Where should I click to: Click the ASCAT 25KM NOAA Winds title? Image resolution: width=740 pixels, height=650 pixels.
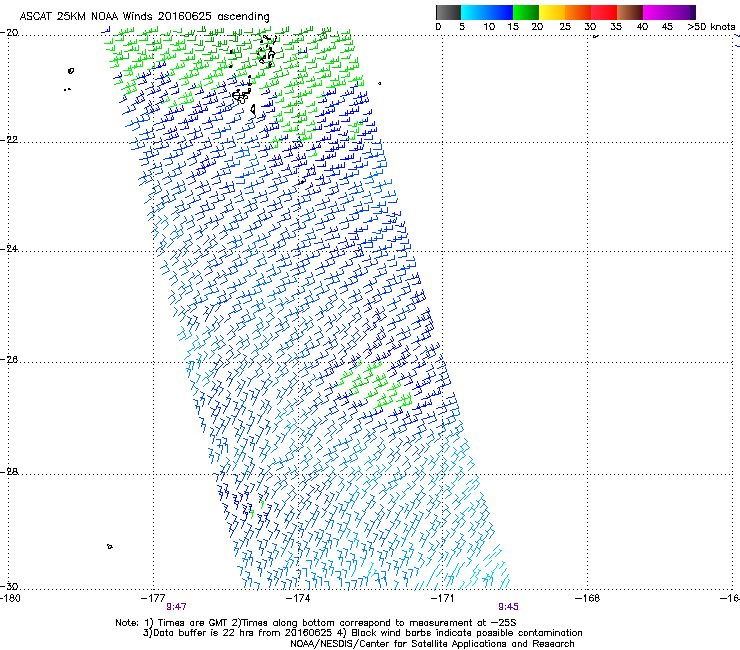pos(144,17)
